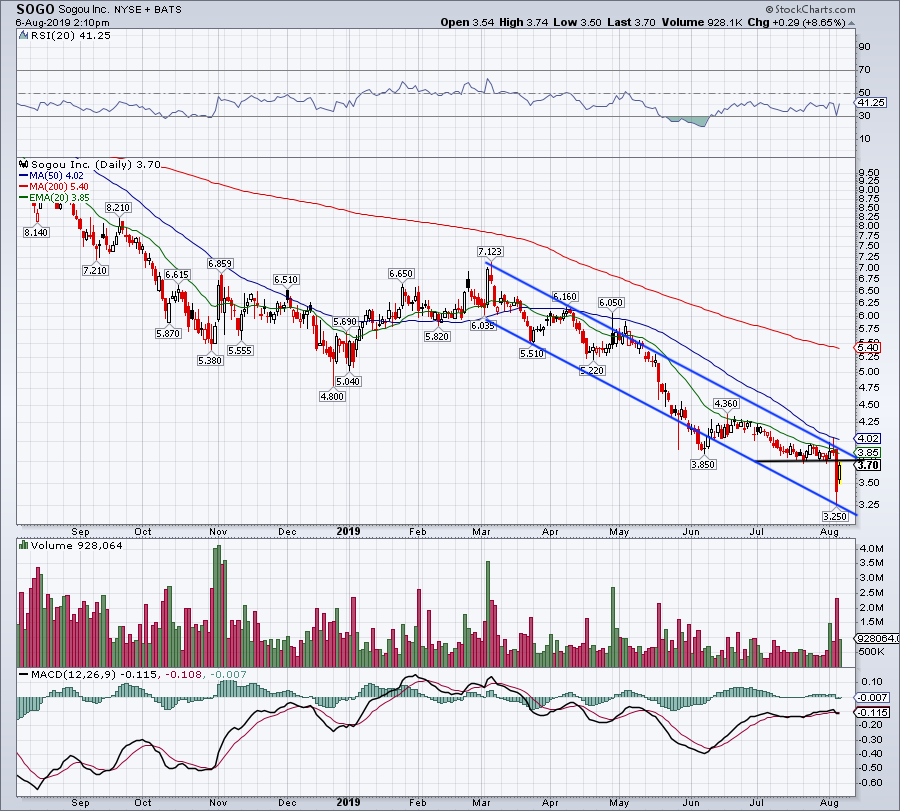
Task: Click the 6.615 price label
Action: [177, 275]
